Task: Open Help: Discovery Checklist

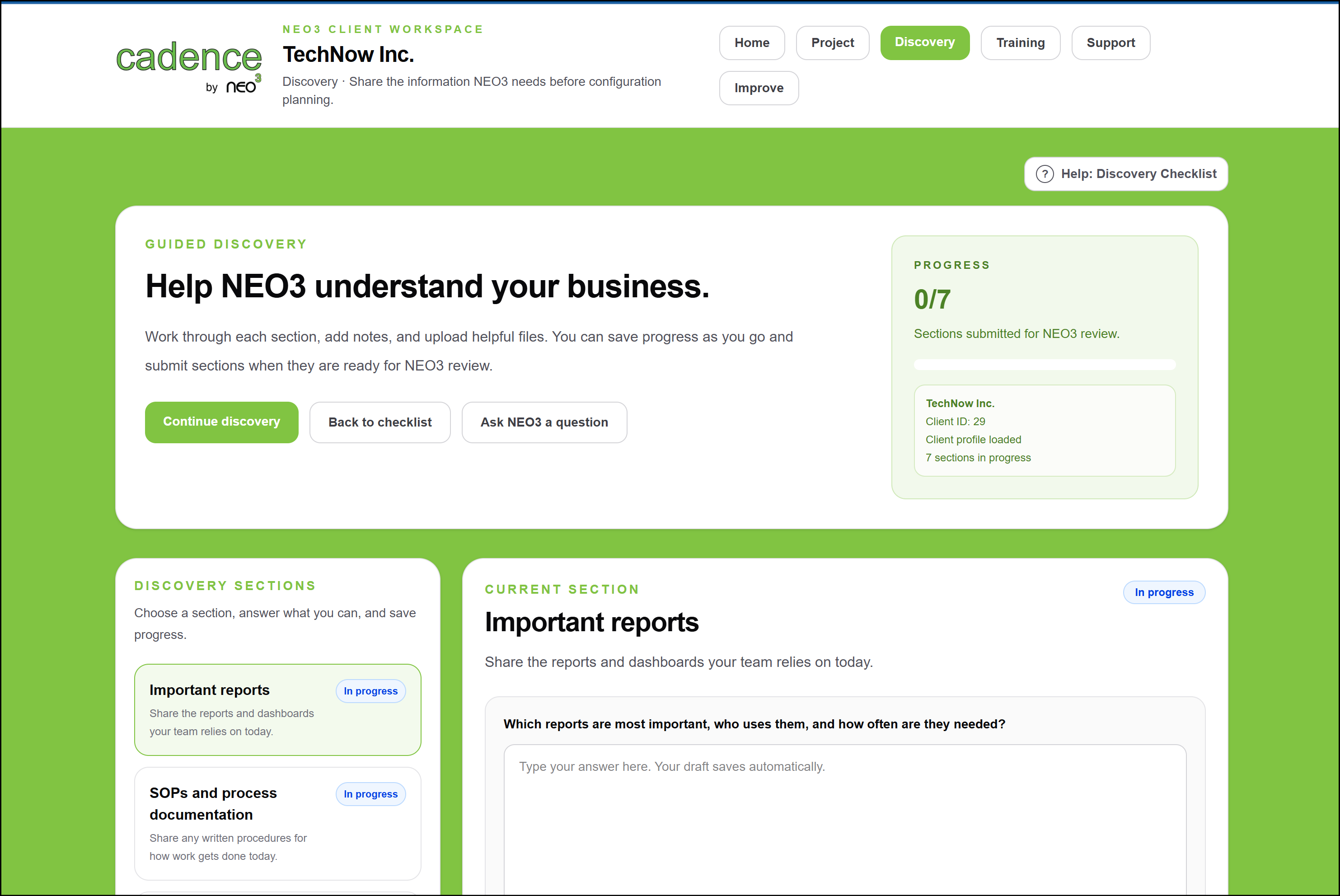Action: coord(1126,174)
